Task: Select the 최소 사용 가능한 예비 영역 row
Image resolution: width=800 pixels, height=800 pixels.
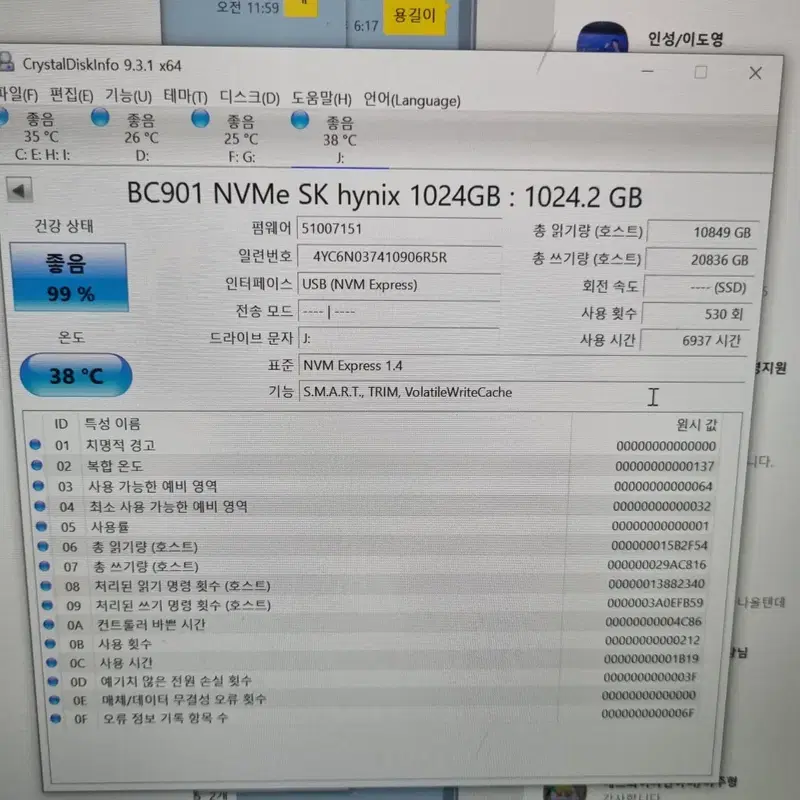Action: click(x=375, y=506)
